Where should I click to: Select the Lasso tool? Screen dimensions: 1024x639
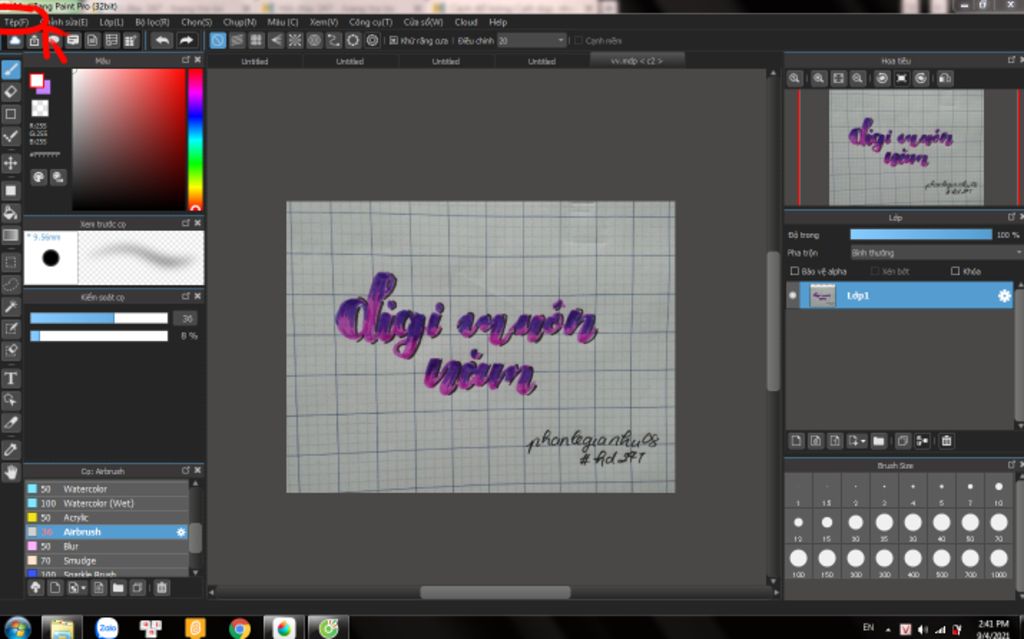click(x=10, y=285)
